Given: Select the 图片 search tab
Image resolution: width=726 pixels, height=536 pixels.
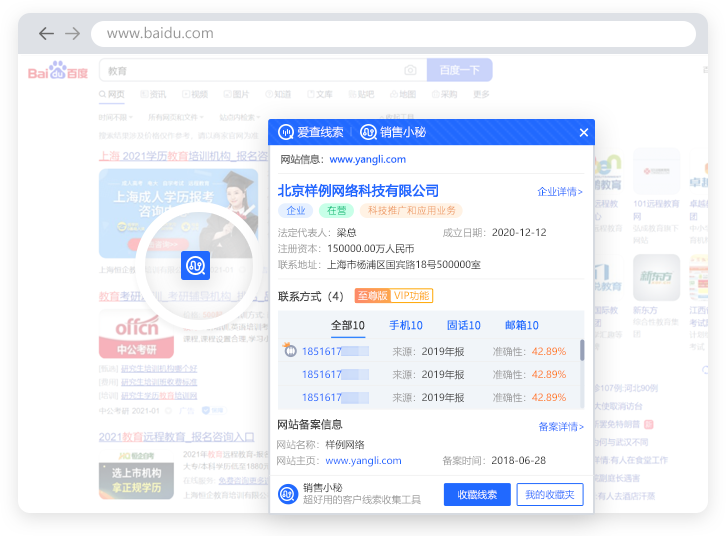Looking at the screenshot, I should pos(236,94).
